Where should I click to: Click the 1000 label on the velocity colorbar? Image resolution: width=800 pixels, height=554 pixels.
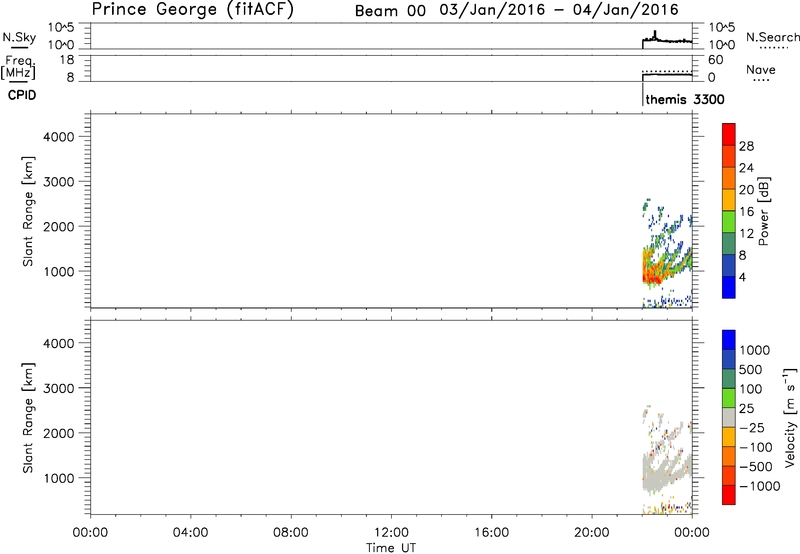pyautogui.click(x=755, y=350)
